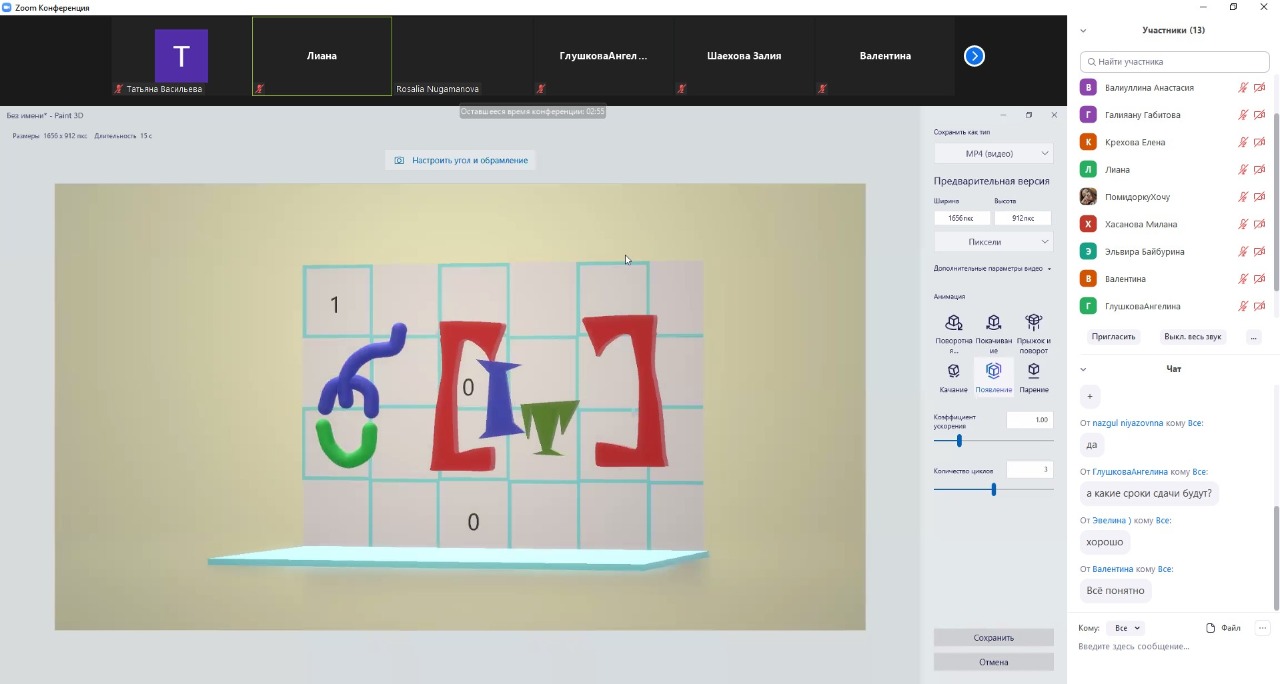Click muted microphone icon for Лиана in list
This screenshot has height=684, width=1280.
tap(1243, 170)
